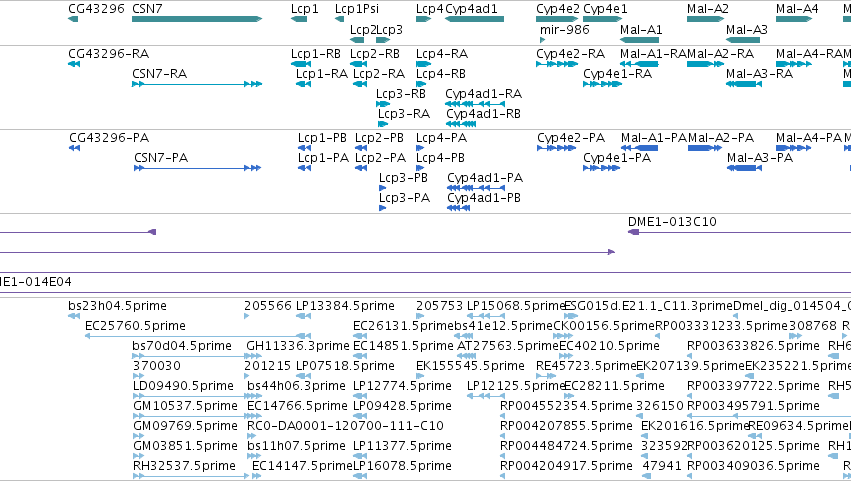Click the teal Cyp4ad1 gene bar
This screenshot has width=851, height=481.
pos(474,19)
